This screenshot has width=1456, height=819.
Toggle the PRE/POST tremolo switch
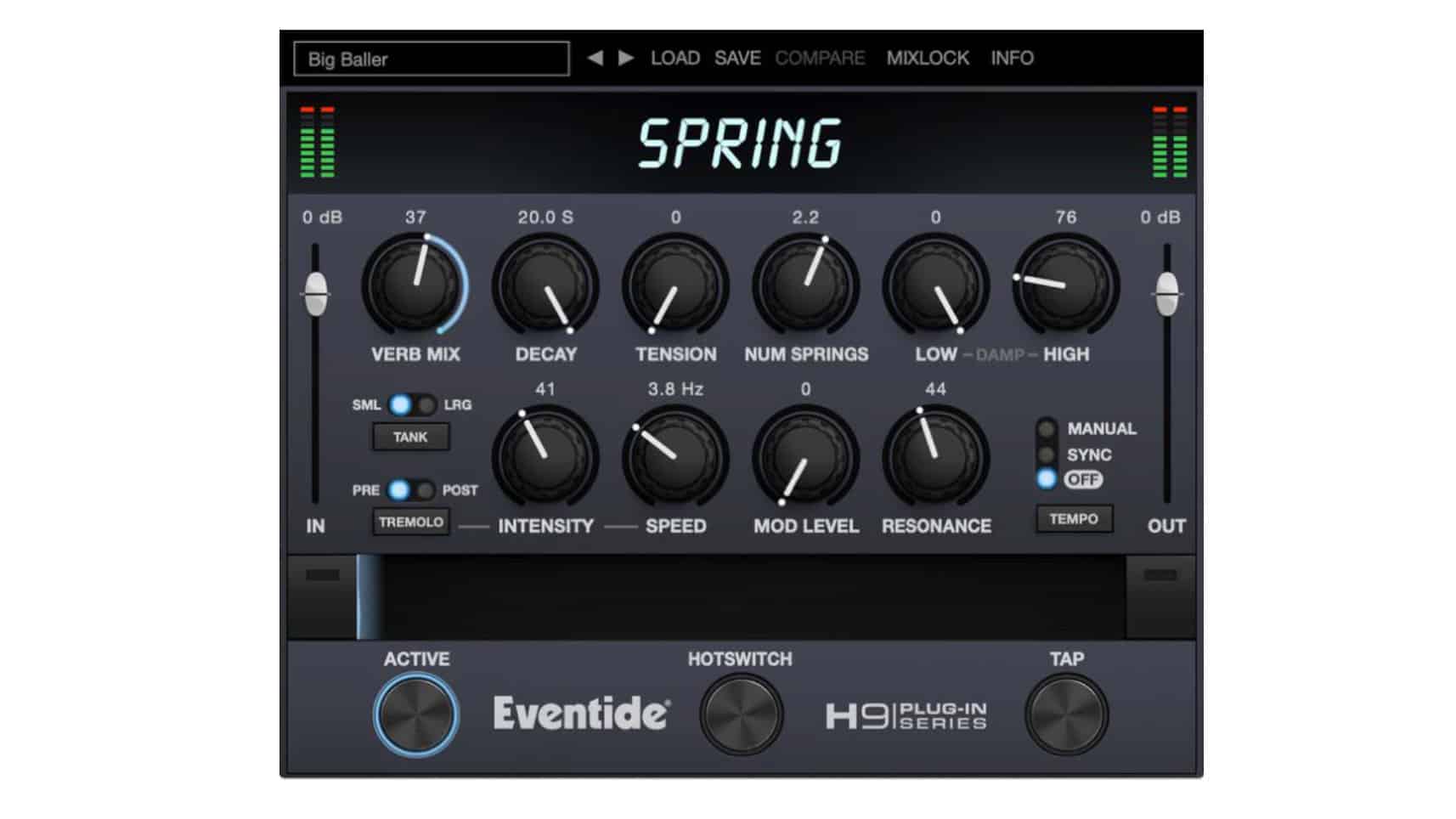click(412, 490)
